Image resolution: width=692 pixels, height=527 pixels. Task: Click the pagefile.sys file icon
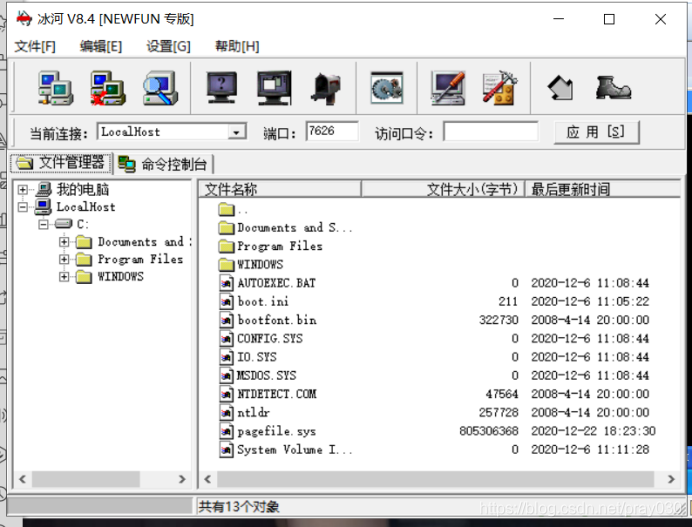pyautogui.click(x=226, y=431)
